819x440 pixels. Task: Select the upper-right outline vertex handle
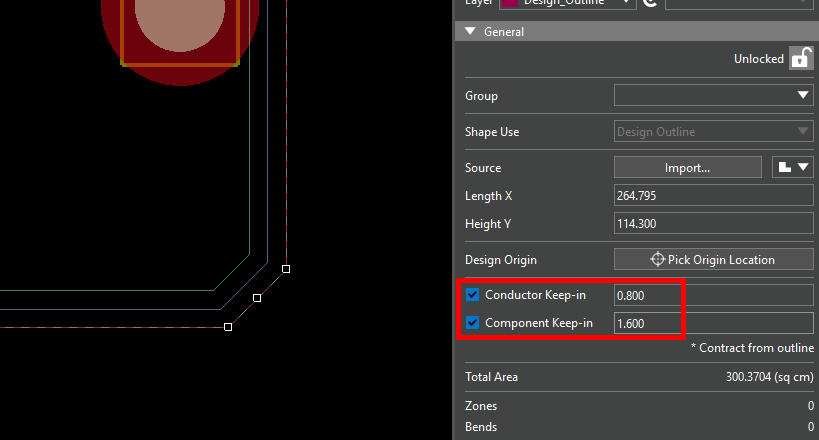(286, 269)
